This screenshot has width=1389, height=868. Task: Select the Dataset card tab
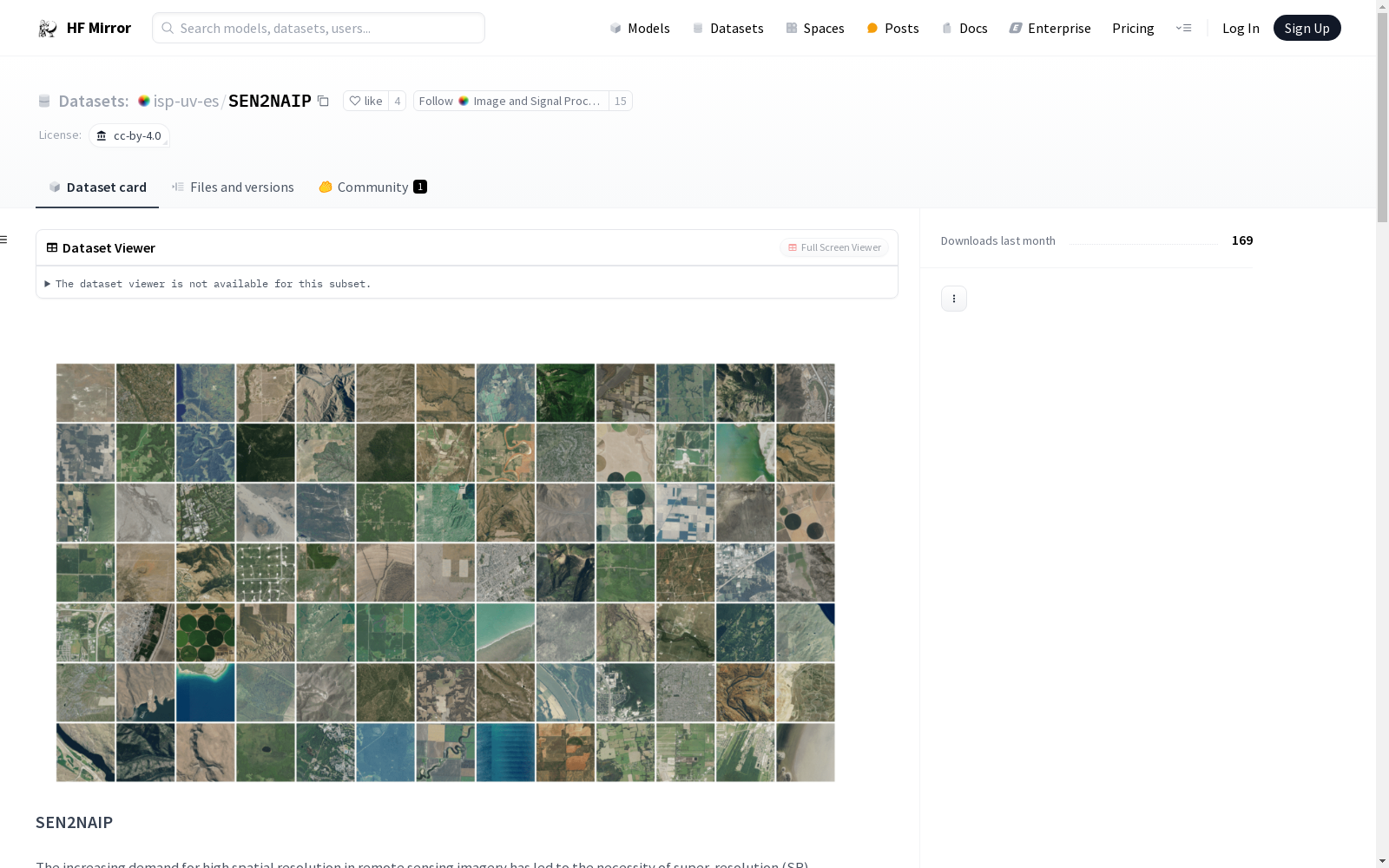coord(97,187)
